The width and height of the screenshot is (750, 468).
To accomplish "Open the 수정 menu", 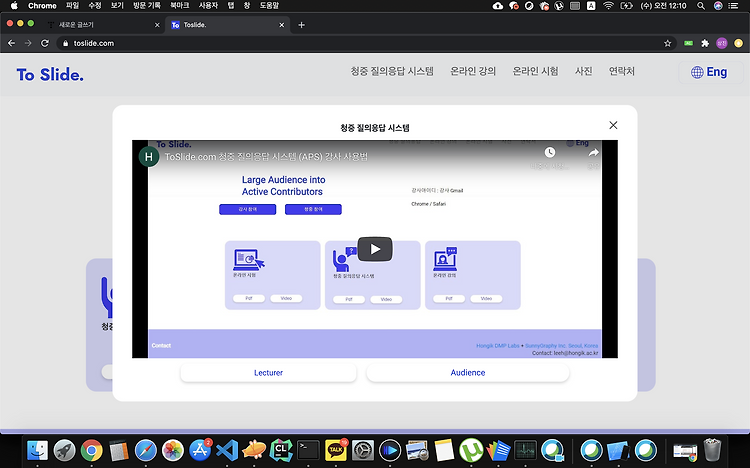I will pos(95,6).
